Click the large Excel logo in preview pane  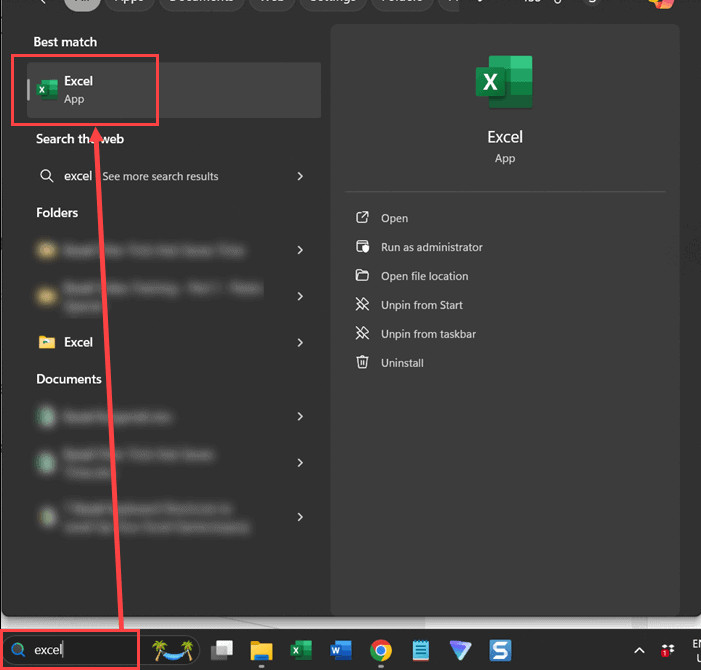click(x=504, y=82)
